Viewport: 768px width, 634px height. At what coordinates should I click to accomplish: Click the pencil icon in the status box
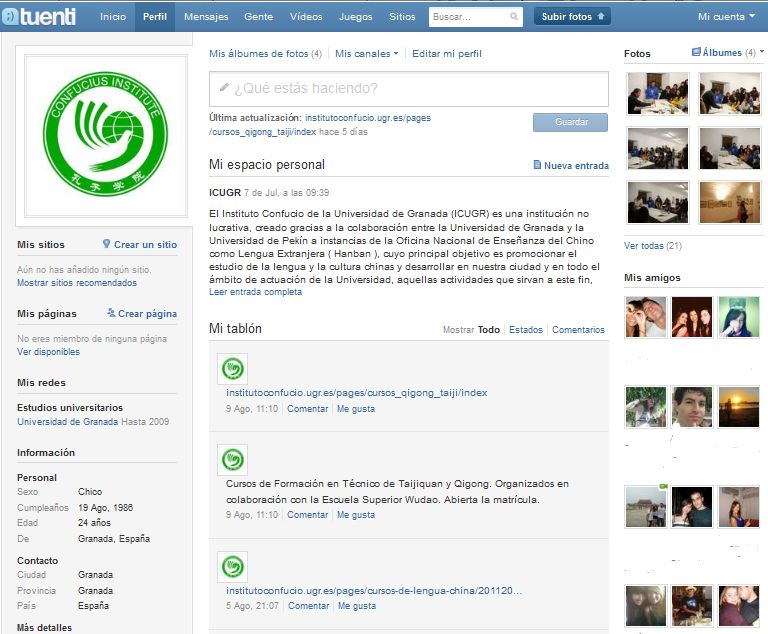(x=224, y=87)
